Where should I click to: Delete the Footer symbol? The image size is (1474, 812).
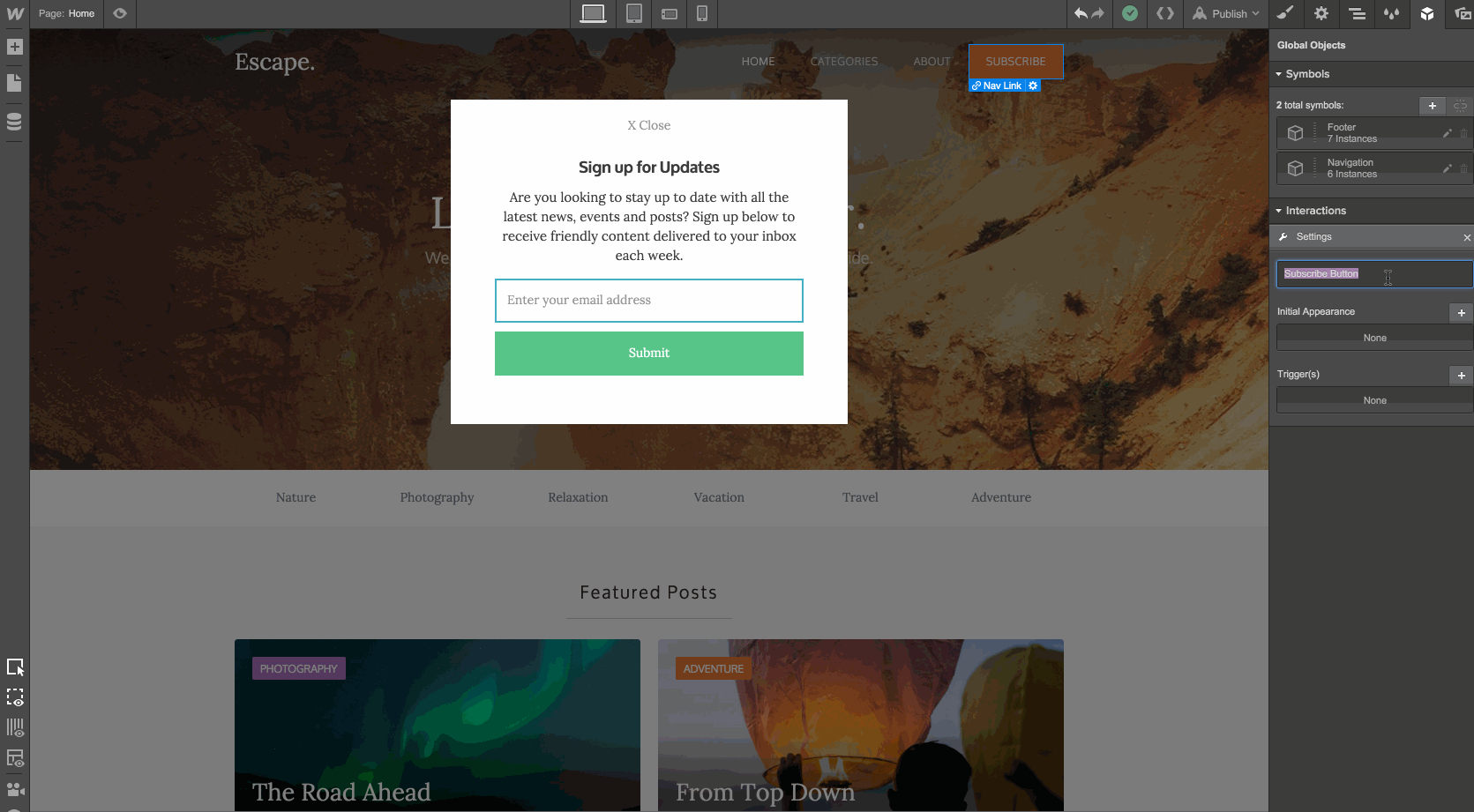(1463, 133)
